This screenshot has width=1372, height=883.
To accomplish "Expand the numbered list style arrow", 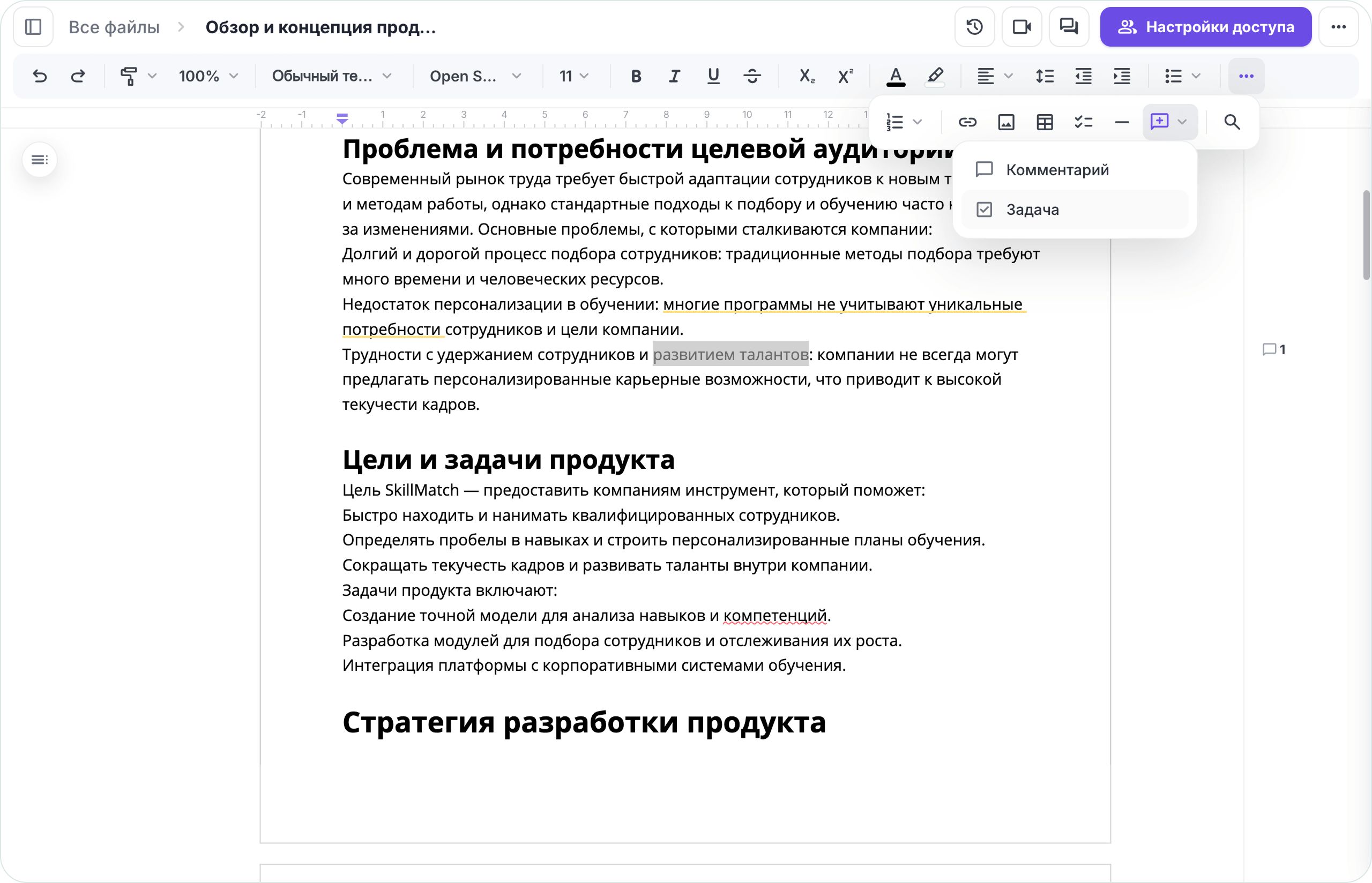I will (918, 122).
